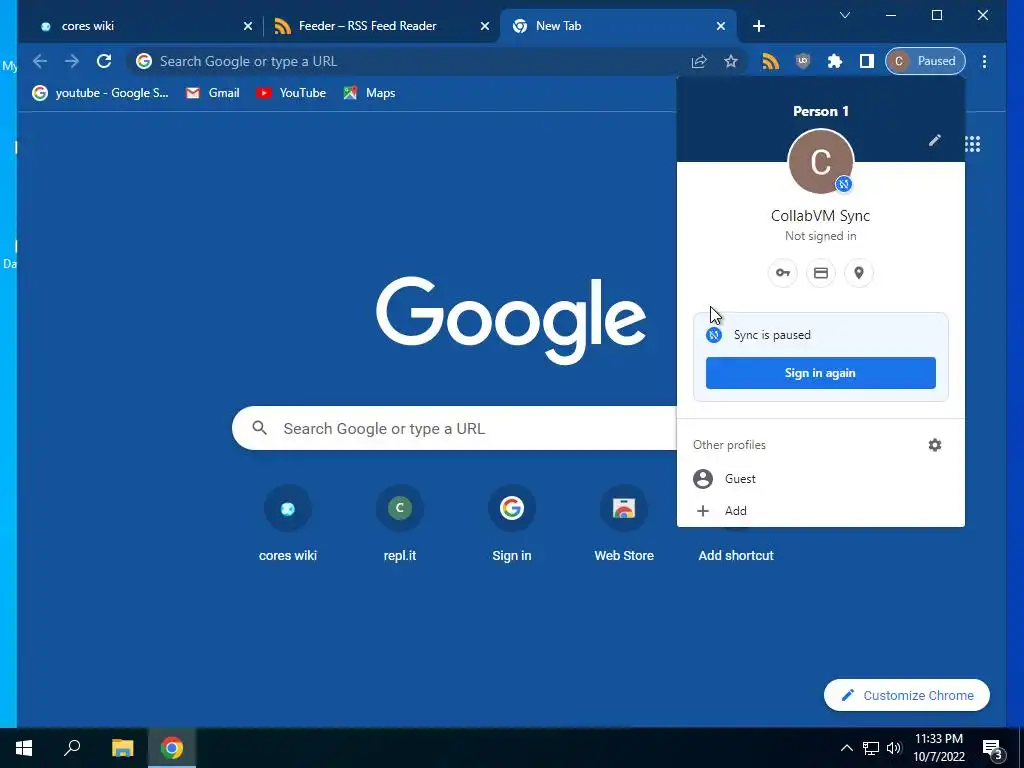Open the Feeder RSS extension icon
1024x768 pixels.
point(771,61)
